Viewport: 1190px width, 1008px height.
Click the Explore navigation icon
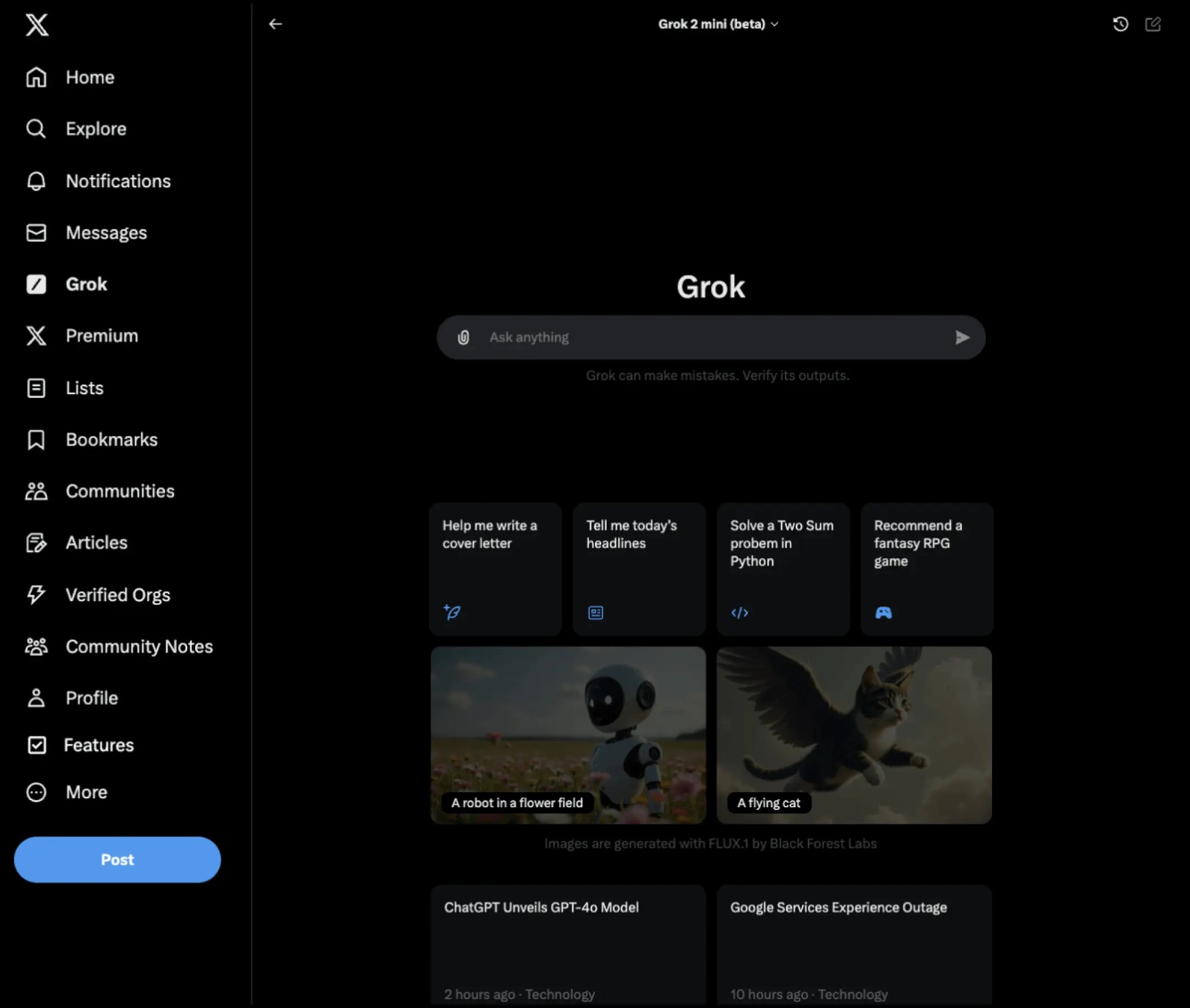[x=36, y=128]
